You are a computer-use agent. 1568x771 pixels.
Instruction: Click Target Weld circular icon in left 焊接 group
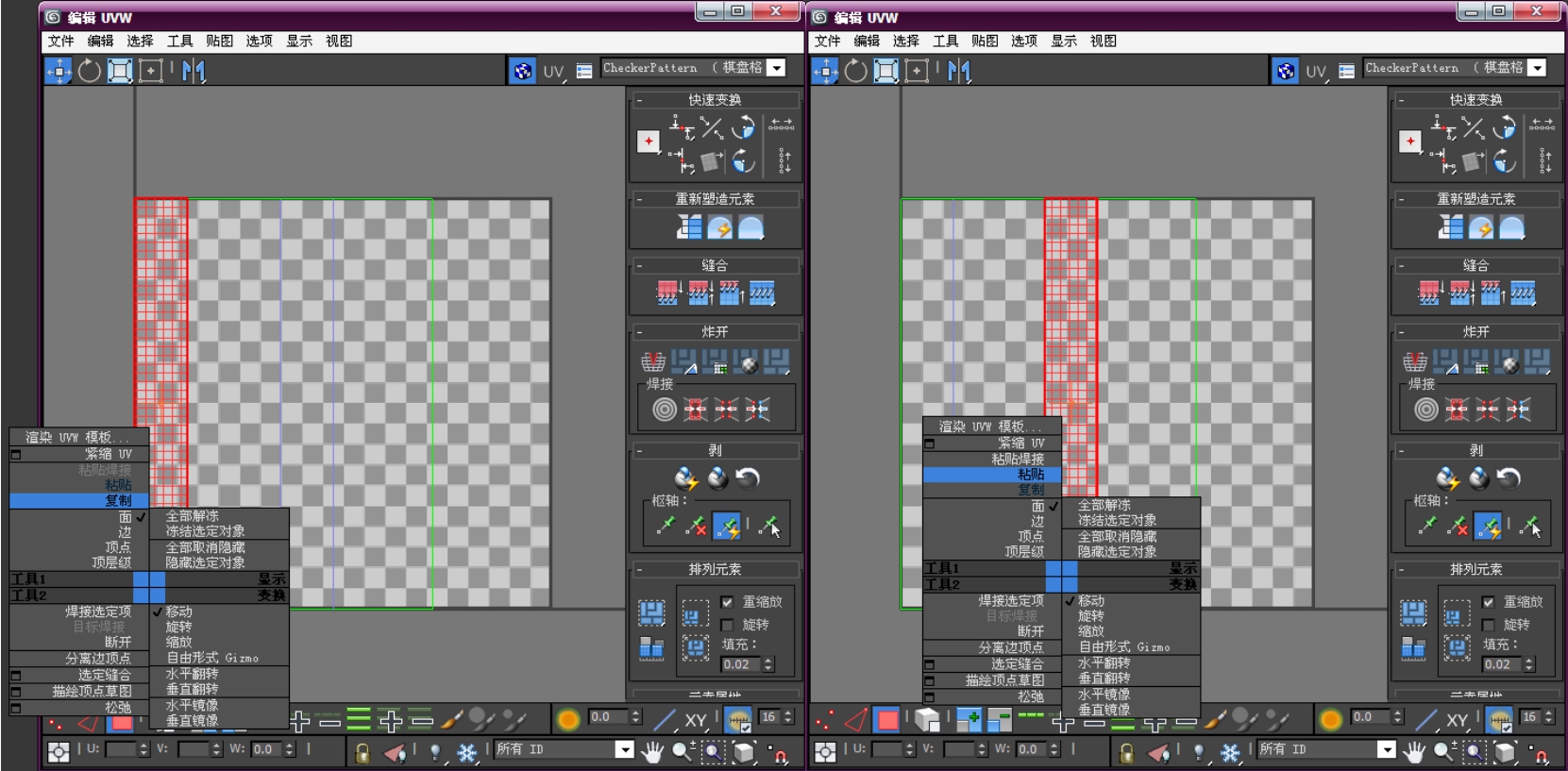point(665,410)
